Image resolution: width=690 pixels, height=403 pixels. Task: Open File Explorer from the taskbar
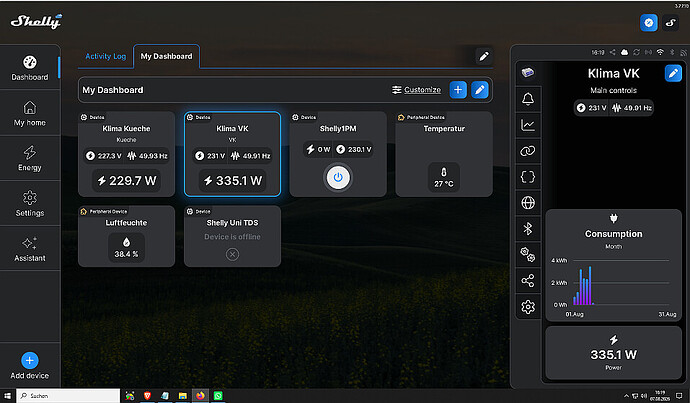(183, 396)
